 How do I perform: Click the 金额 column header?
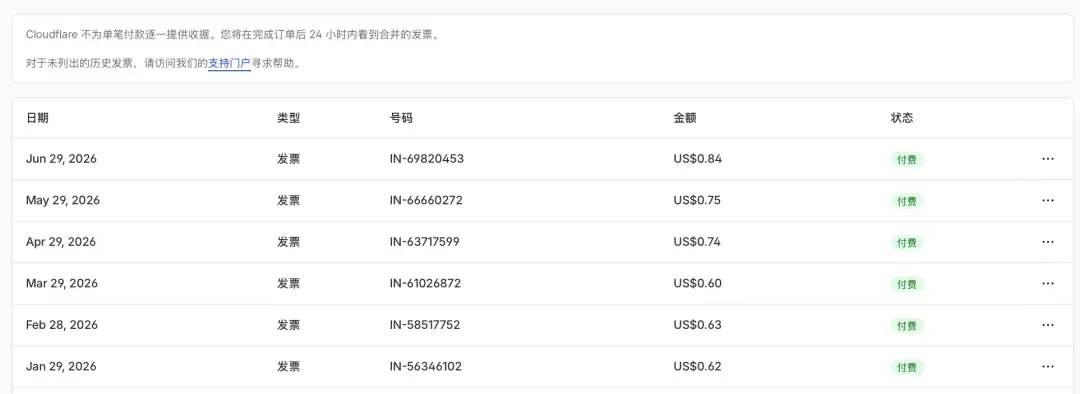685,118
